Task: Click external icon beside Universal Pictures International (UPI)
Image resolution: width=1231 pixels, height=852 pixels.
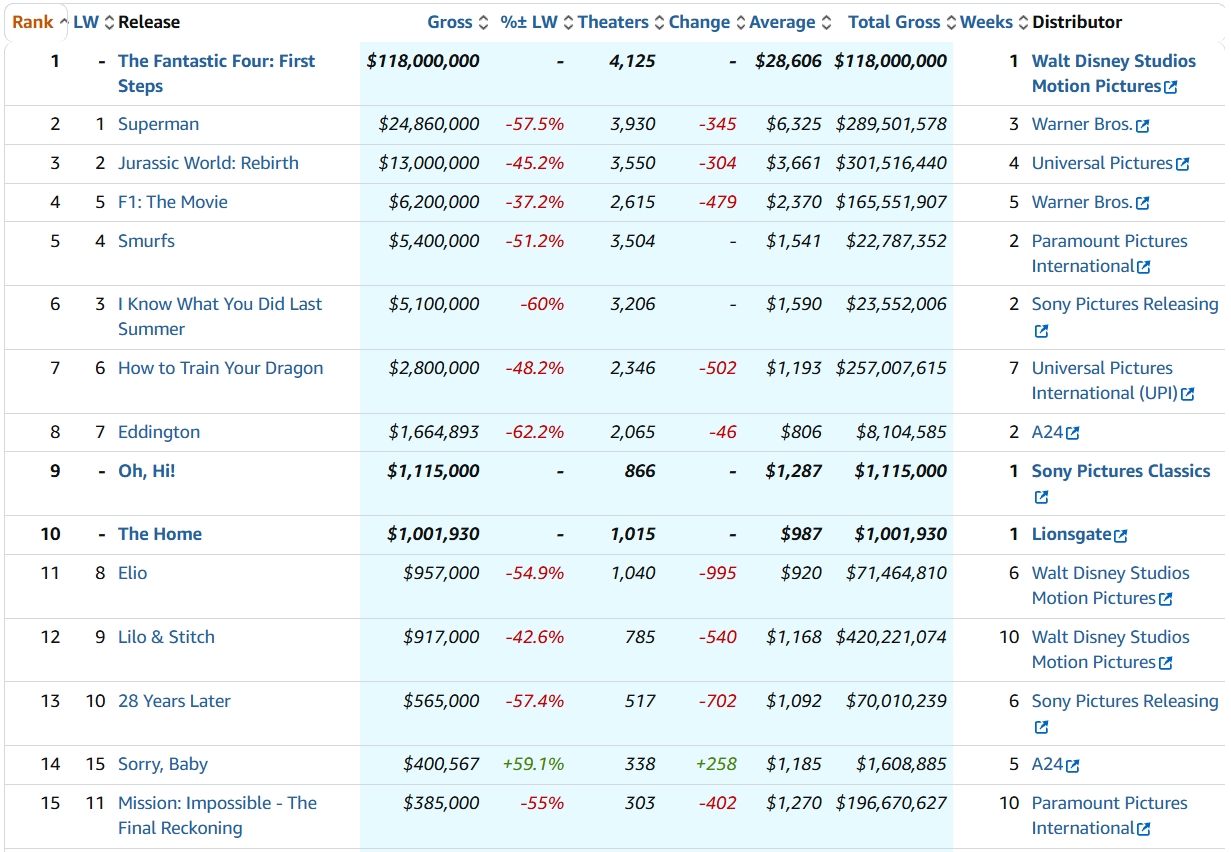Action: [x=1188, y=394]
